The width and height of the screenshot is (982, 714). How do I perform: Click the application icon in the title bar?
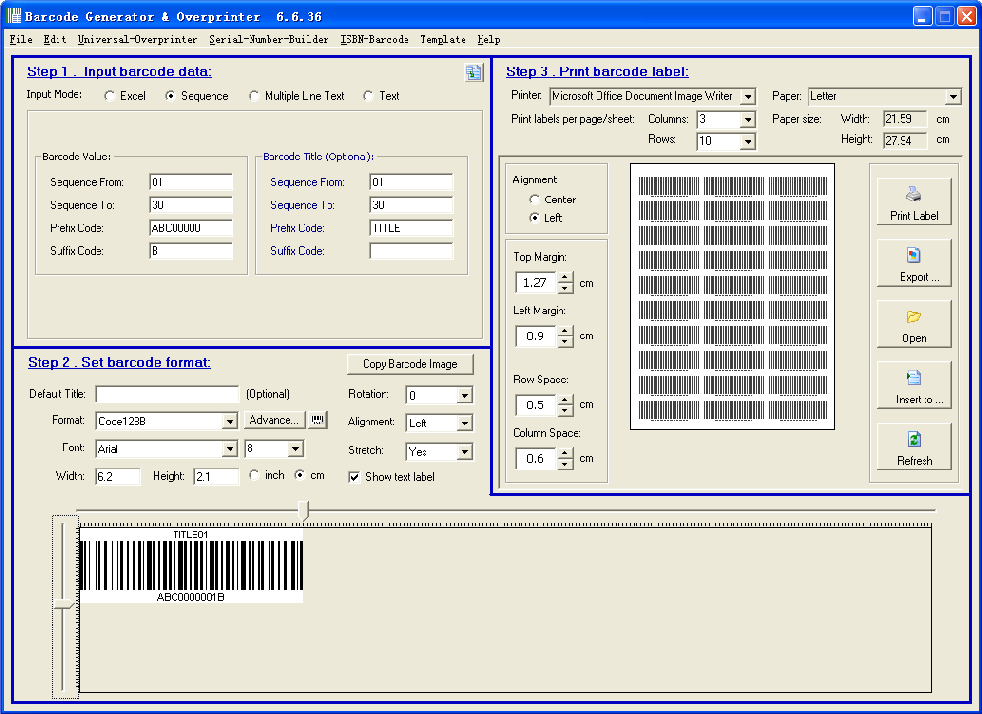point(12,14)
